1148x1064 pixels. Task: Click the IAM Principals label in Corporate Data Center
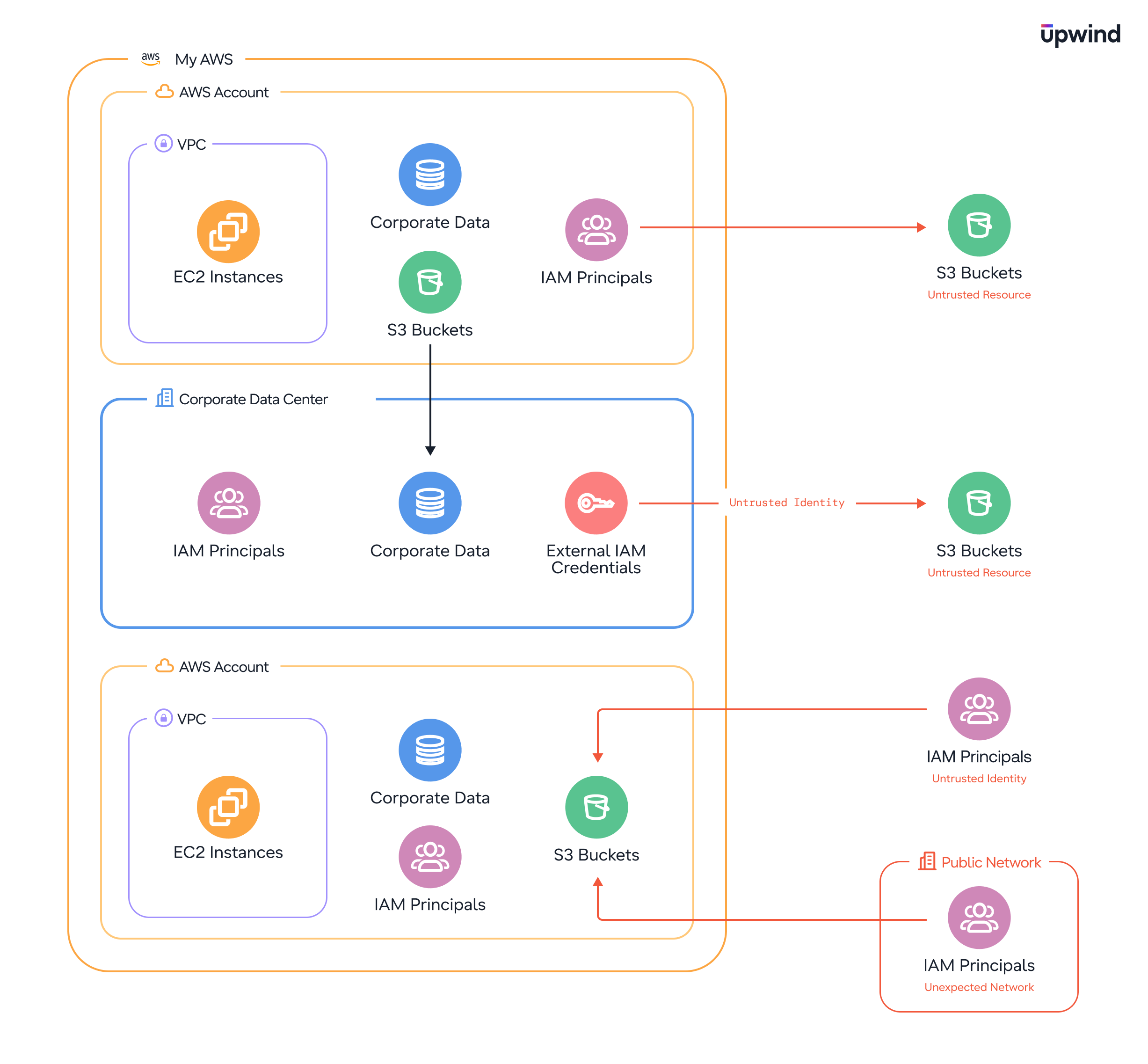tap(229, 551)
